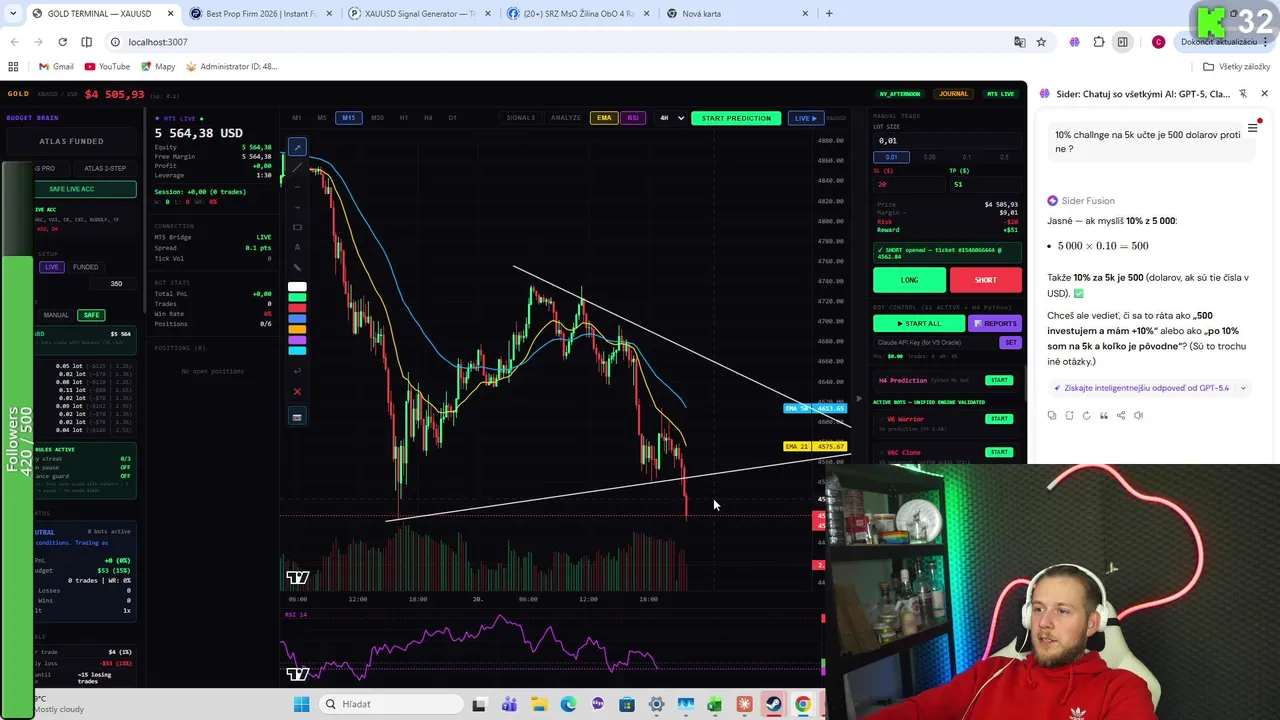Select the SAFE risk mode
1280x720 pixels.
click(x=91, y=315)
